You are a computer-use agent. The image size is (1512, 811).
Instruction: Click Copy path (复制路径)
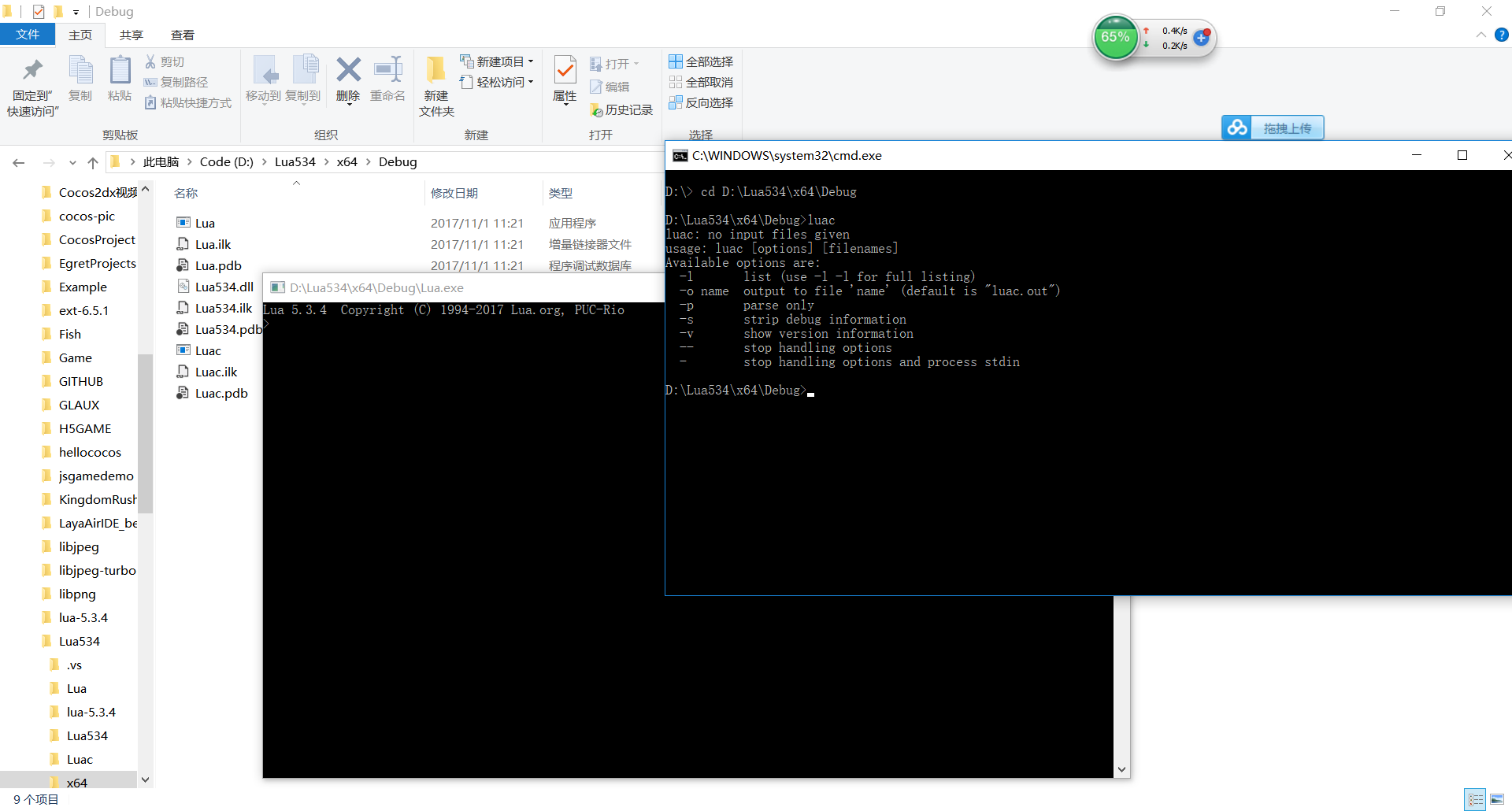176,82
